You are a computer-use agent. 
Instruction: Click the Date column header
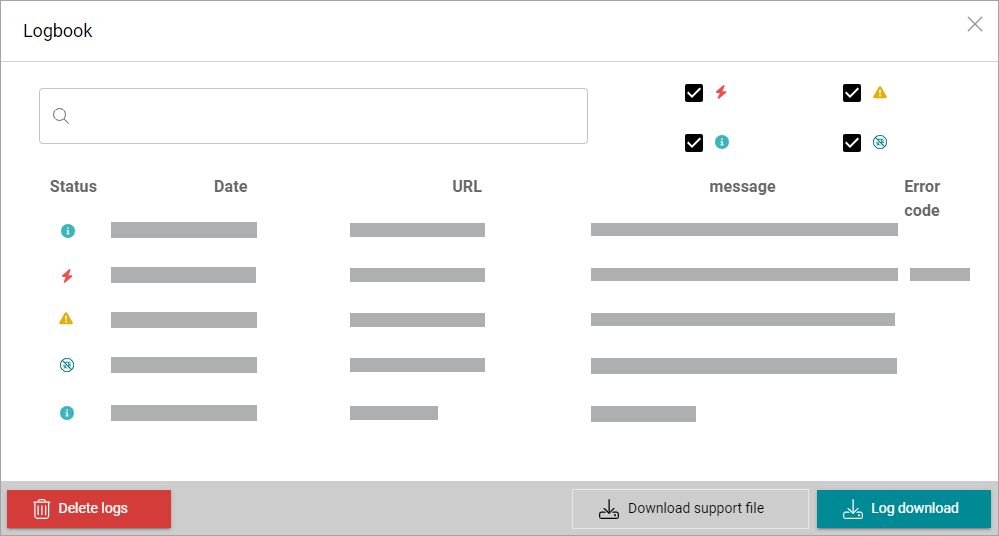230,186
